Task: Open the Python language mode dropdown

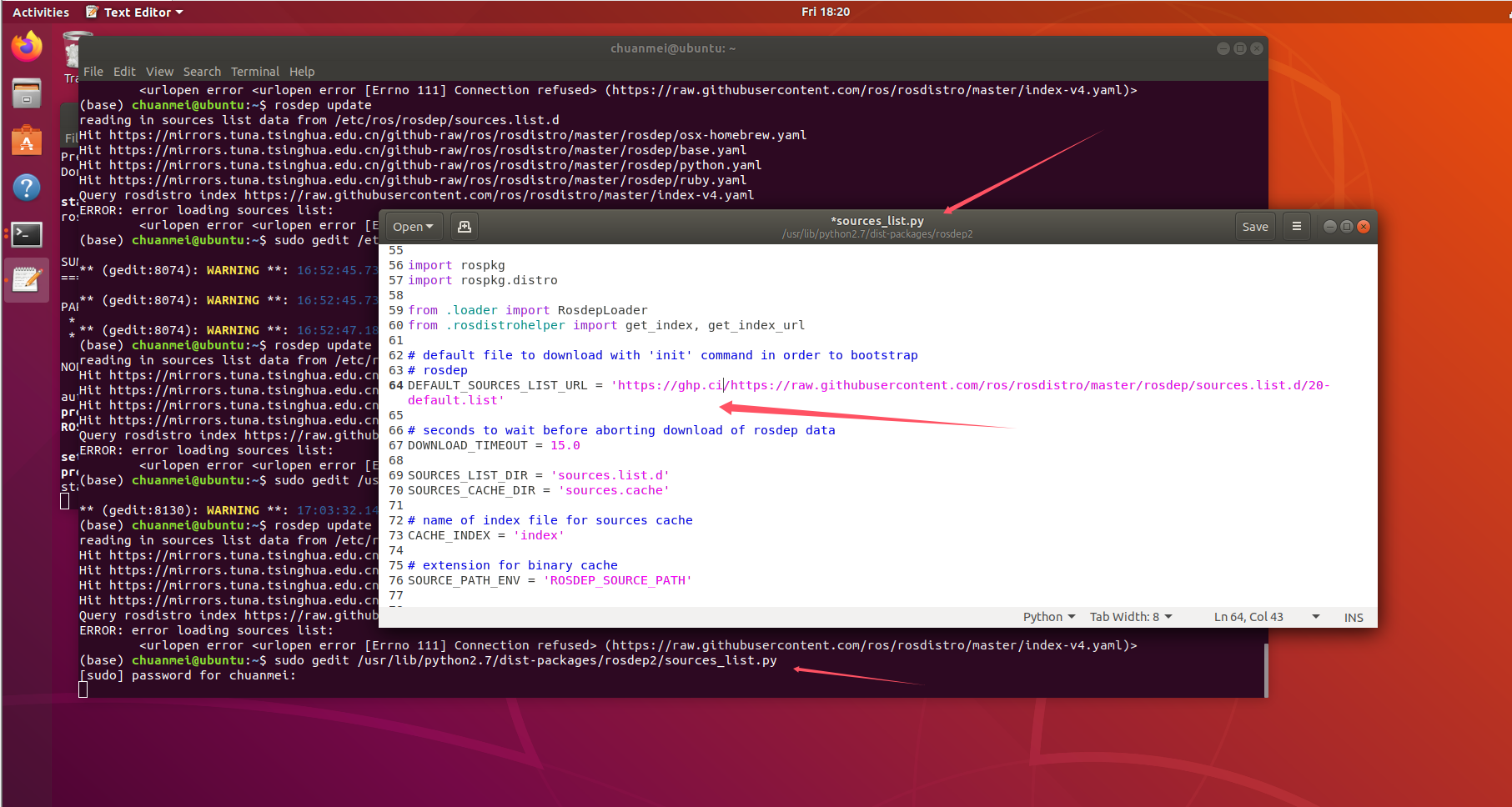Action: tap(1048, 616)
